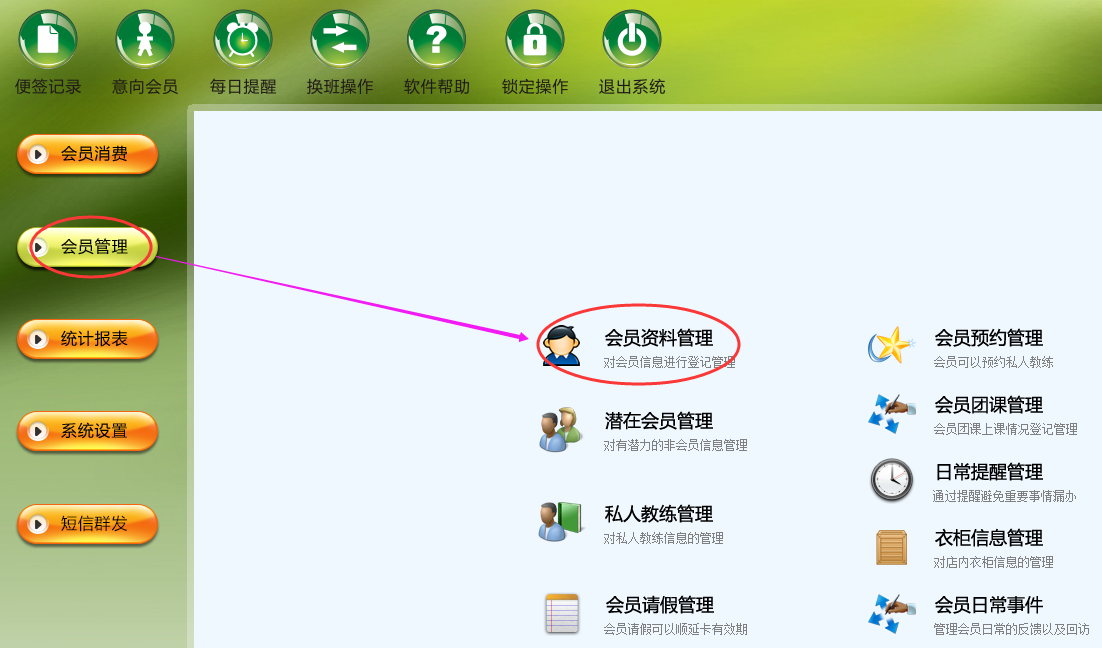Click the 短信群发 sidebar button

click(x=87, y=524)
